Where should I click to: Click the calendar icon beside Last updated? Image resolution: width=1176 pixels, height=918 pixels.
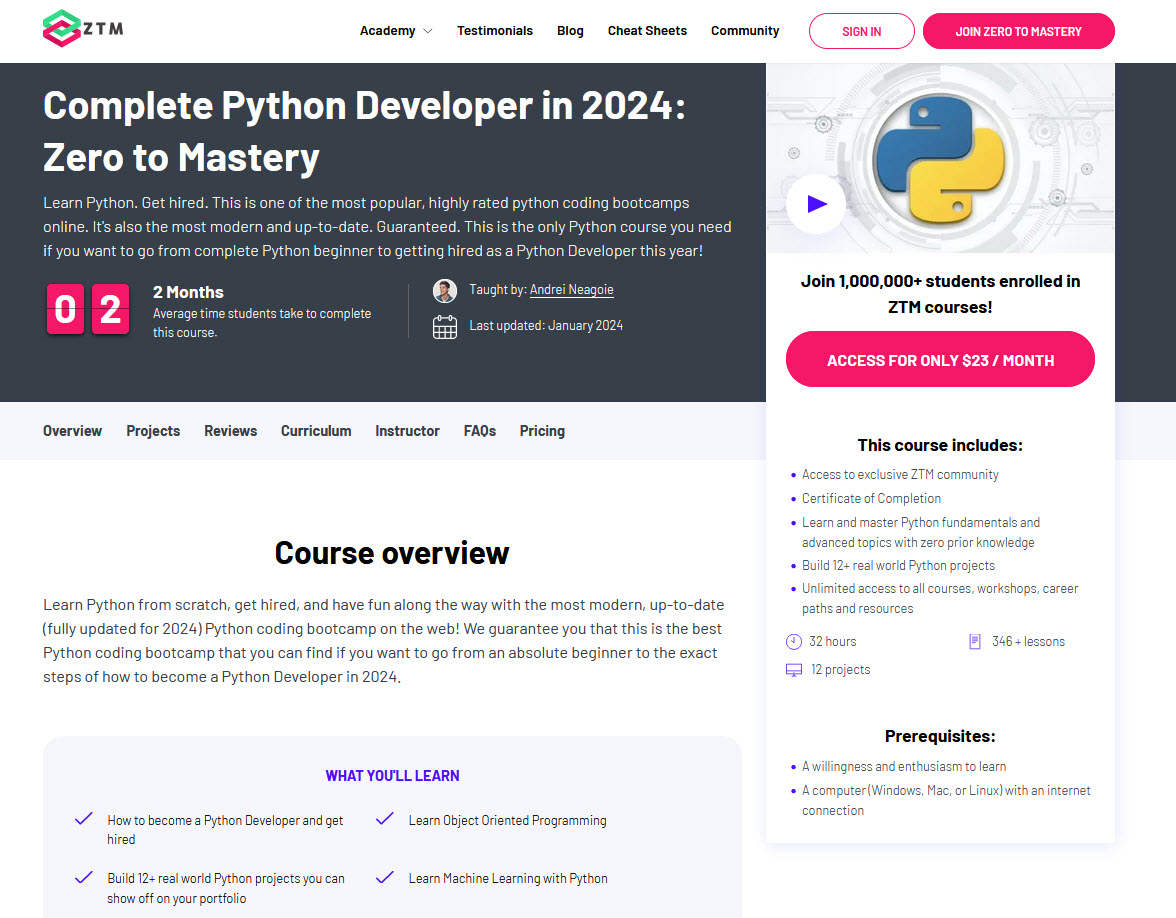pyautogui.click(x=445, y=327)
